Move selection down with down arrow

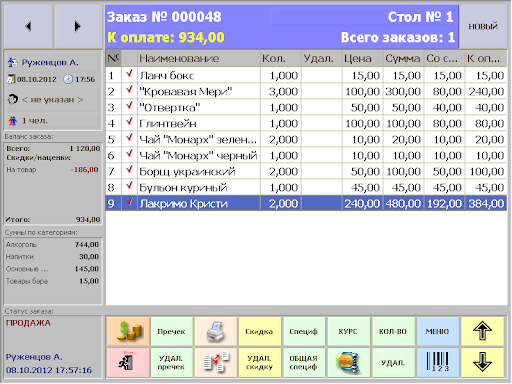[x=482, y=363]
